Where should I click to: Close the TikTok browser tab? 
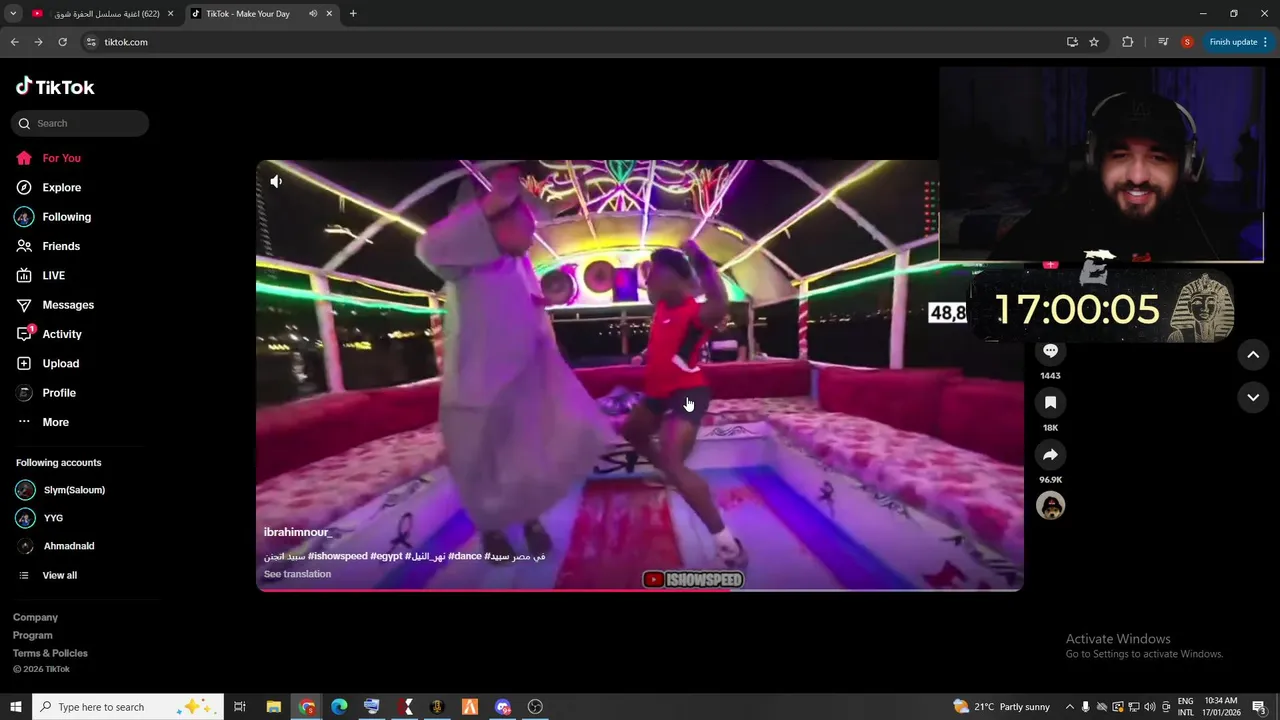329,14
